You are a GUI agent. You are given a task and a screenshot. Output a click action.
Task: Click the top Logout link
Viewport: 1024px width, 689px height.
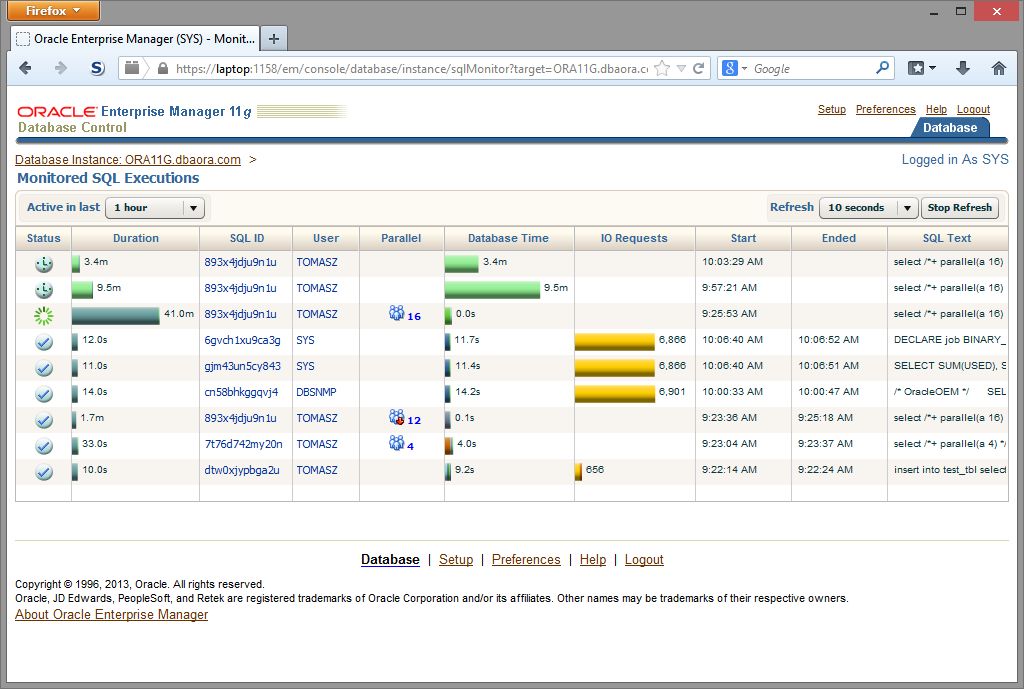(x=973, y=109)
